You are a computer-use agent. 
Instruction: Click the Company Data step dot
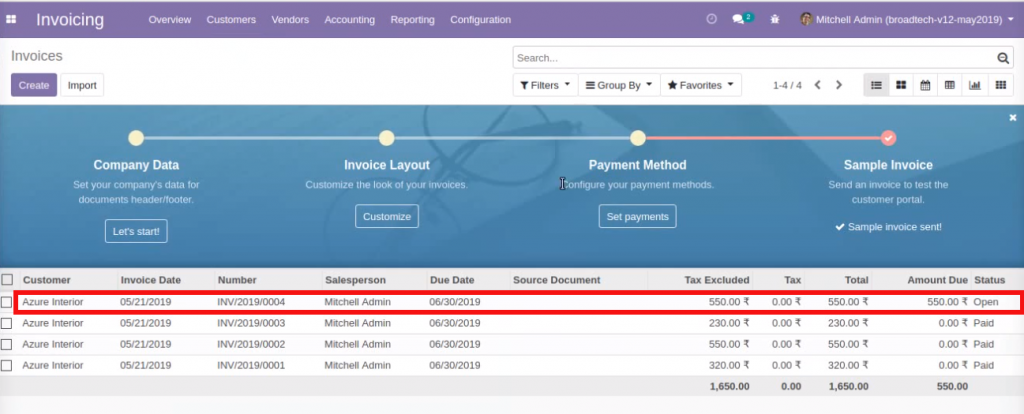point(136,138)
